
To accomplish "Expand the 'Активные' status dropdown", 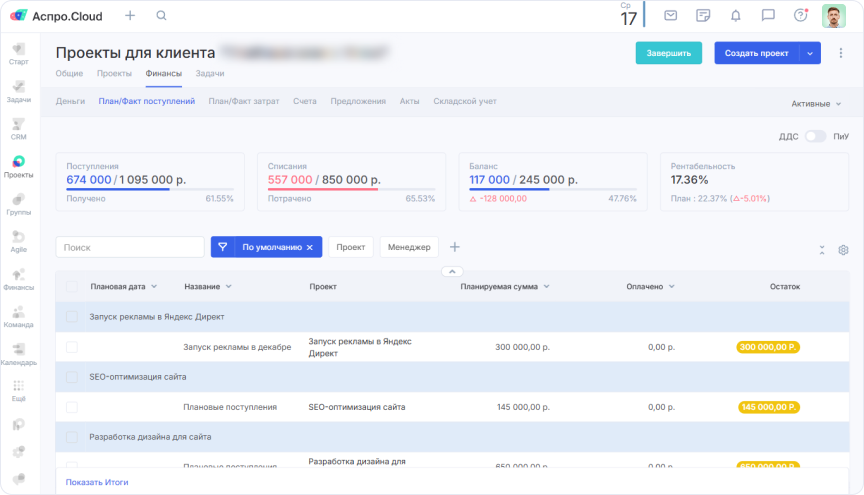I will tap(816, 103).
